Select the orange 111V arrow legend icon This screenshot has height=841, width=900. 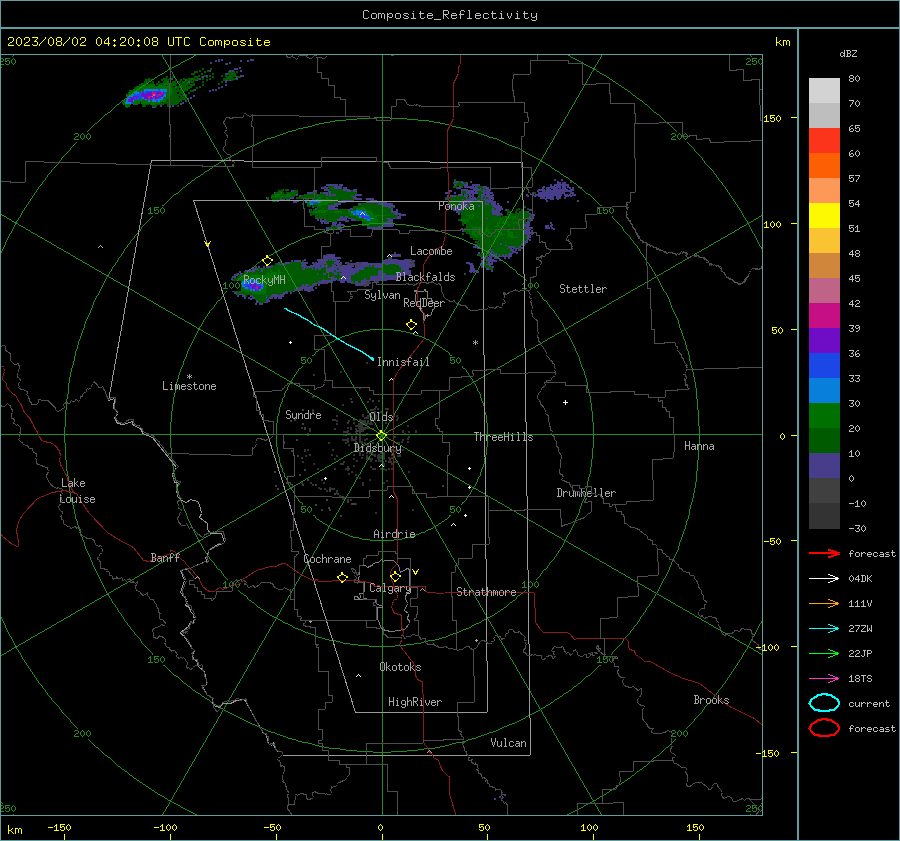(x=824, y=603)
